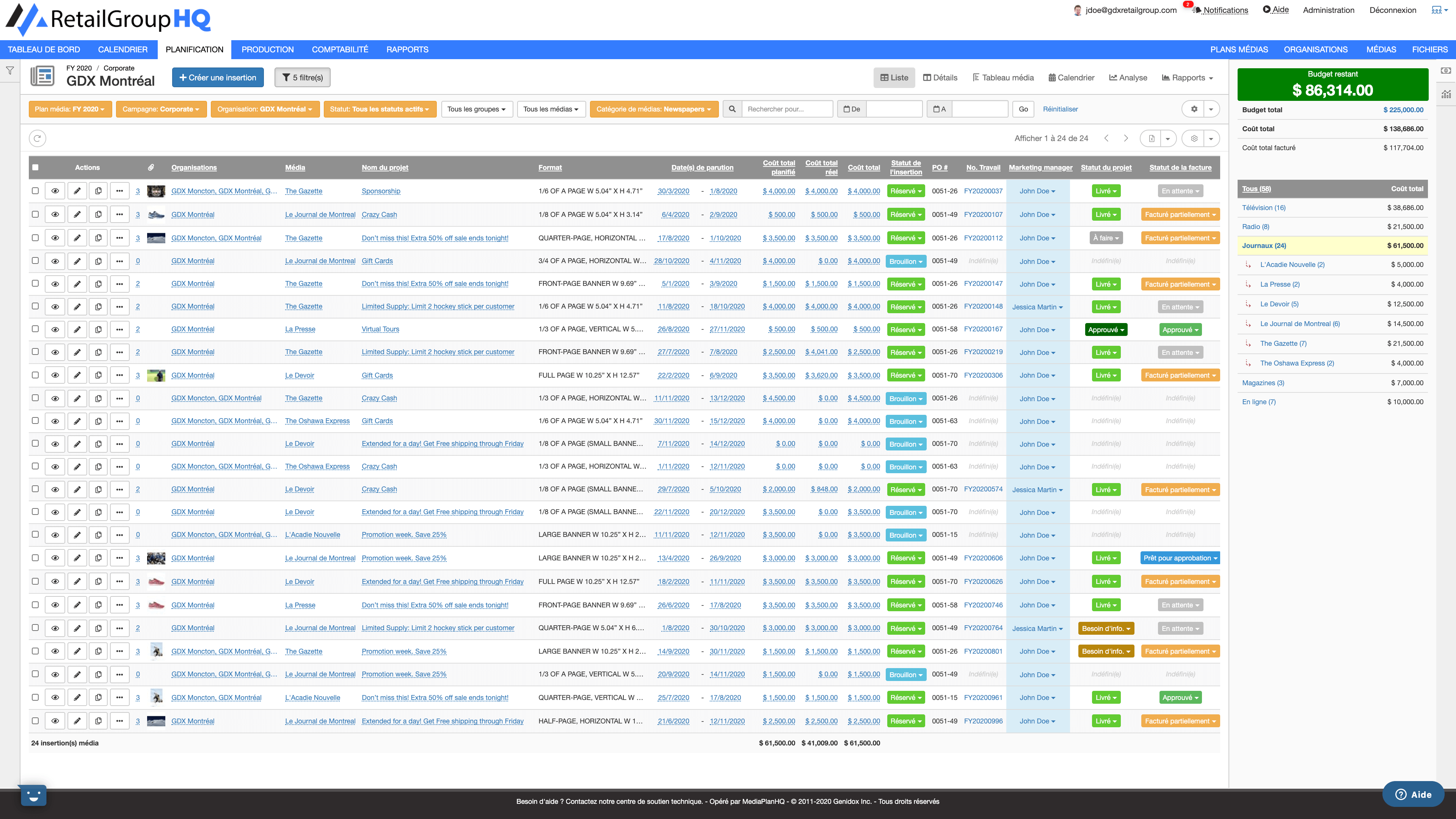More actions menu for FY20200996 row
The height and width of the screenshot is (819, 1456).
[x=119, y=721]
